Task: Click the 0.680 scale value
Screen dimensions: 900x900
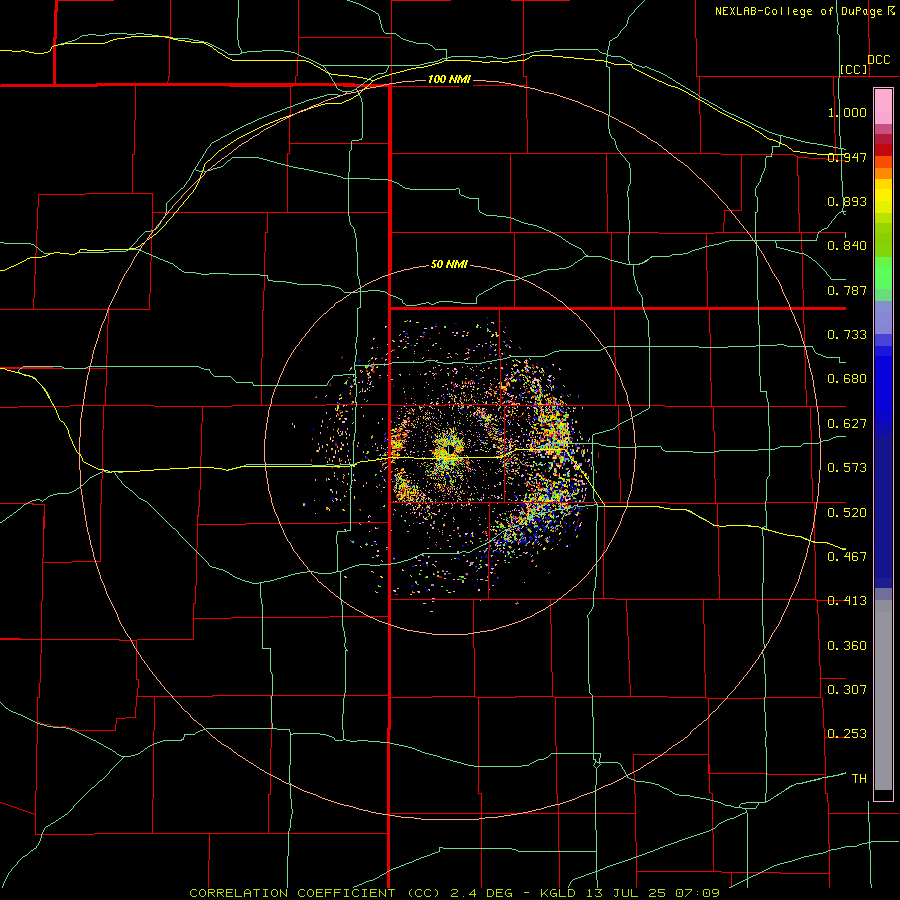Action: click(x=847, y=379)
